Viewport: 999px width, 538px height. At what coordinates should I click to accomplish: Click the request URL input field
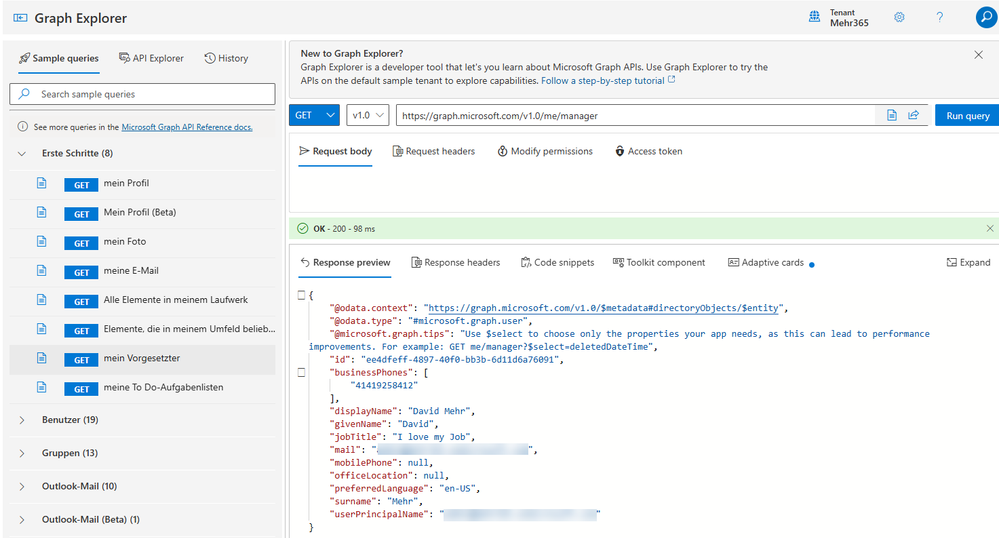pos(636,115)
